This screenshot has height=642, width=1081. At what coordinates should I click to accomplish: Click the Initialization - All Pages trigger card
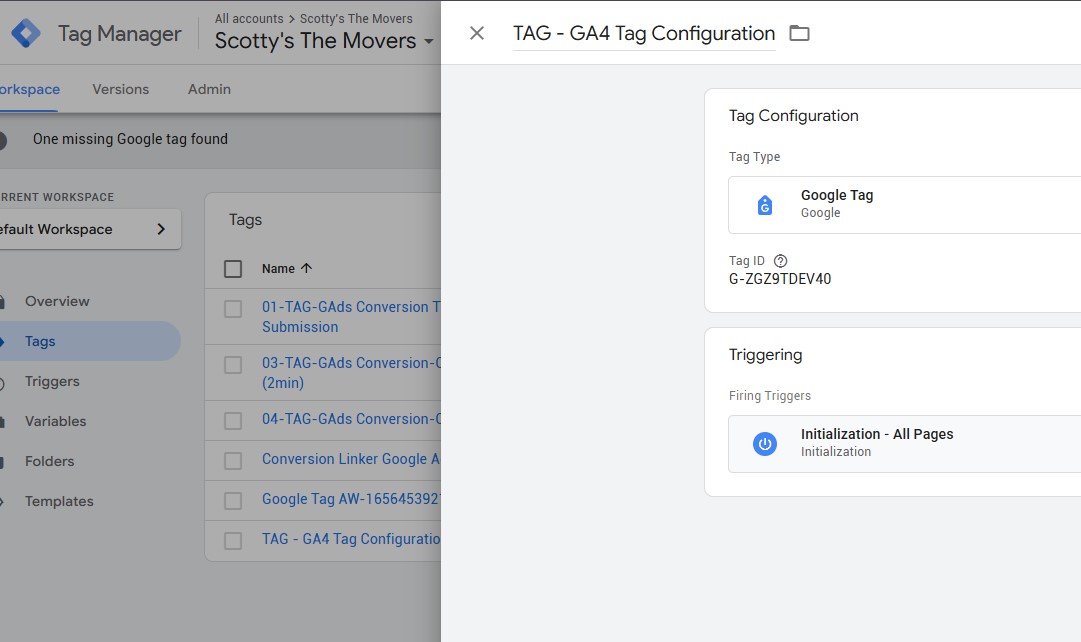pos(905,443)
